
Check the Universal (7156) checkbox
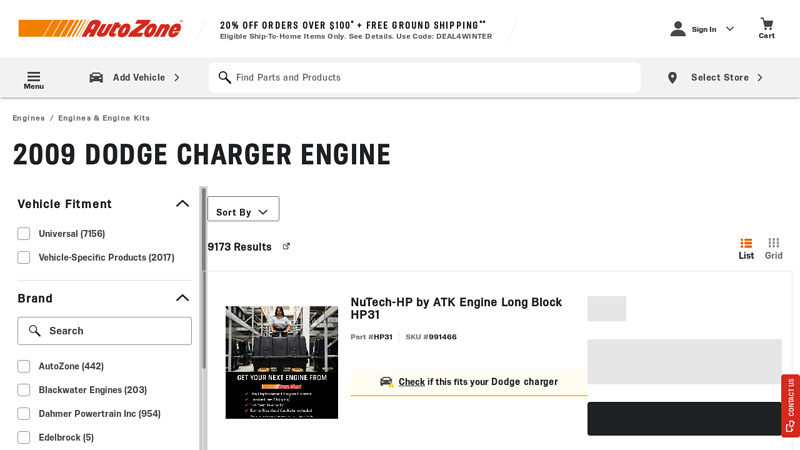pyautogui.click(x=23, y=234)
